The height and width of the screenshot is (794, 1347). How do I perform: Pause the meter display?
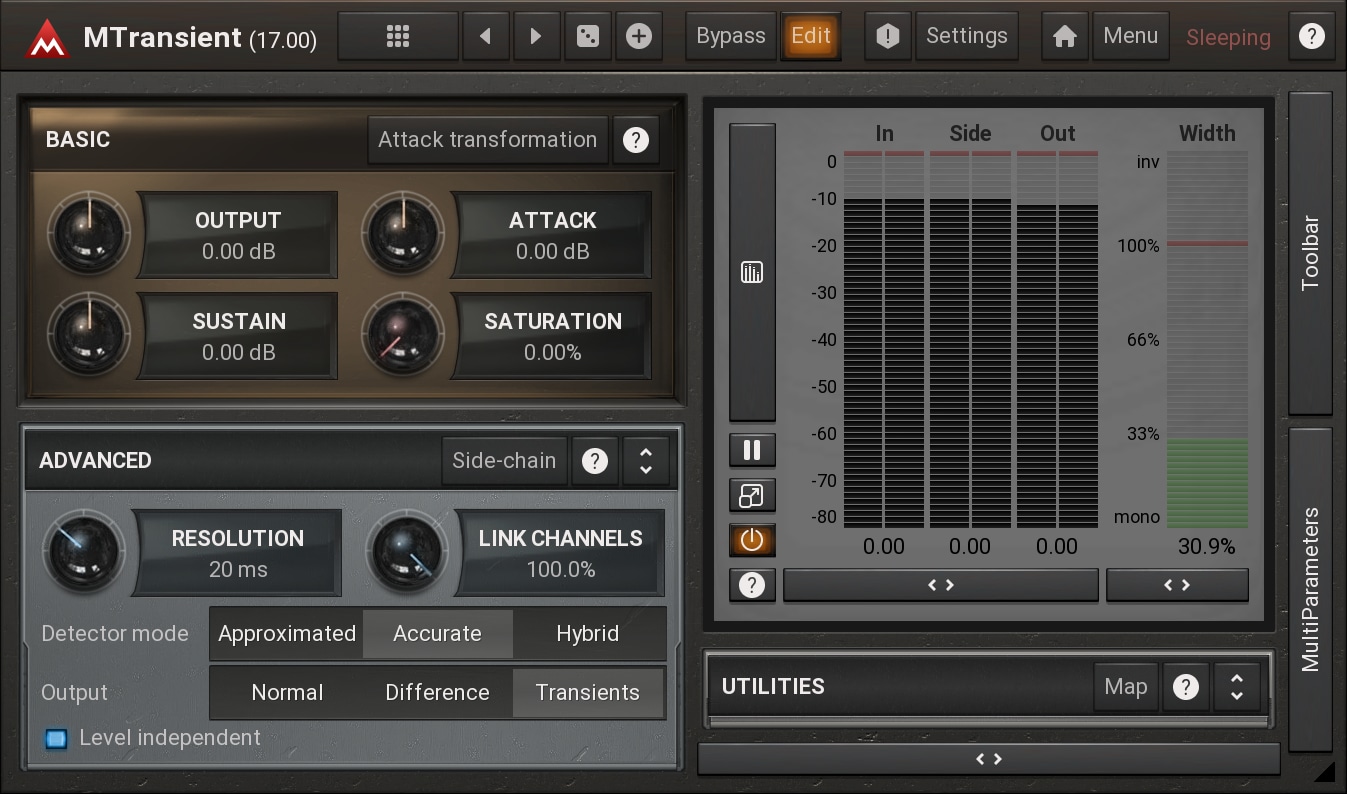pos(752,450)
